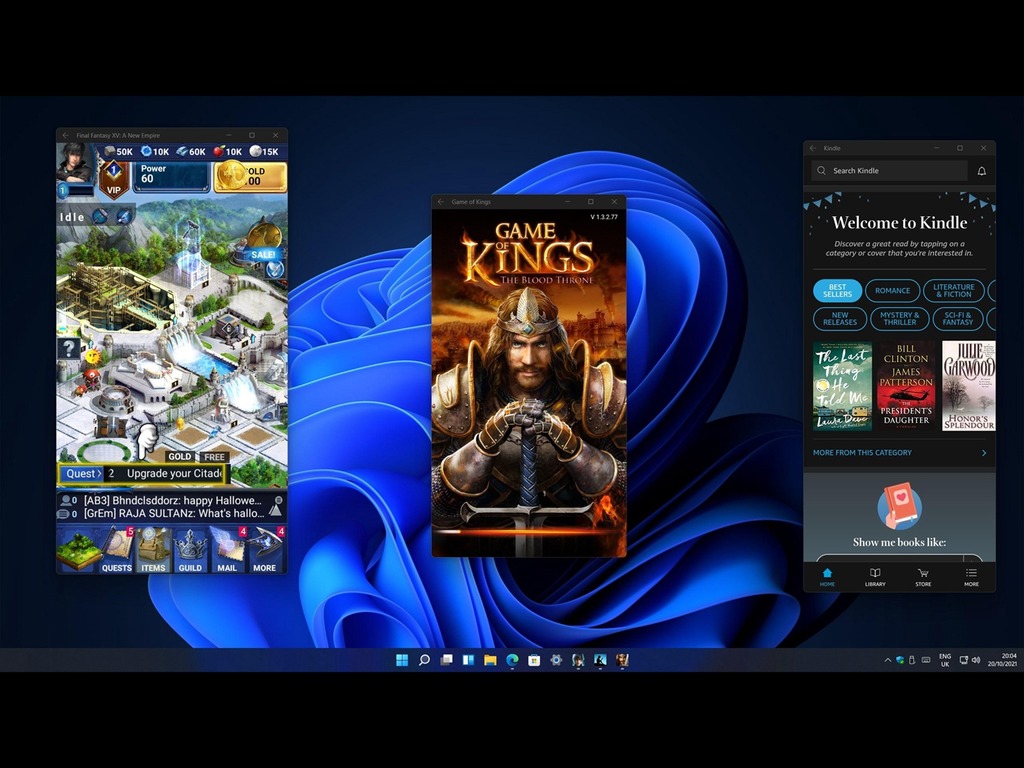Open chat message from Bhndclsddorz
Image resolution: width=1024 pixels, height=768 pixels.
point(173,500)
